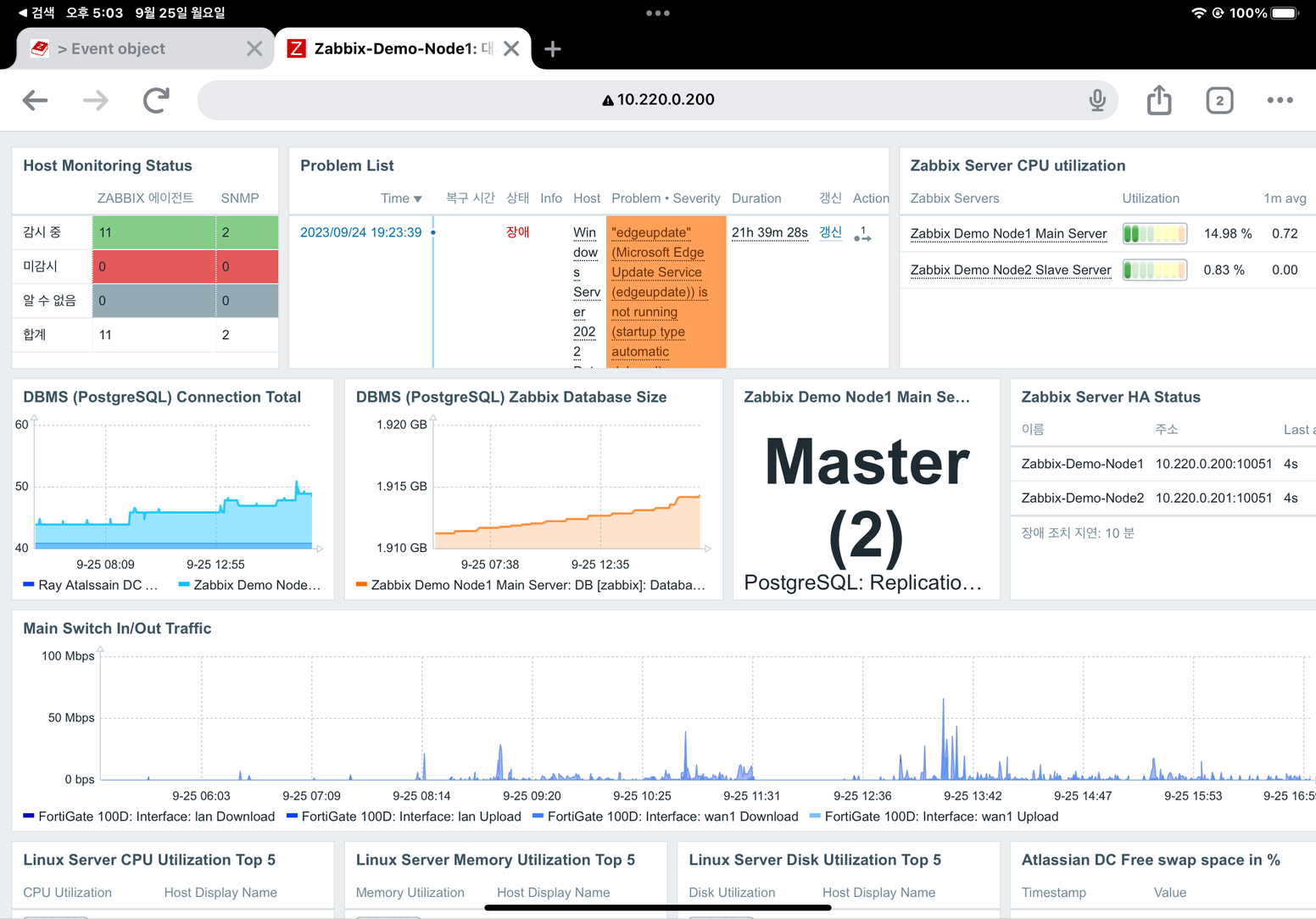Click the 장애 조치 지연: 10 분 text
Viewport: 1316px width, 919px height.
tap(1077, 532)
